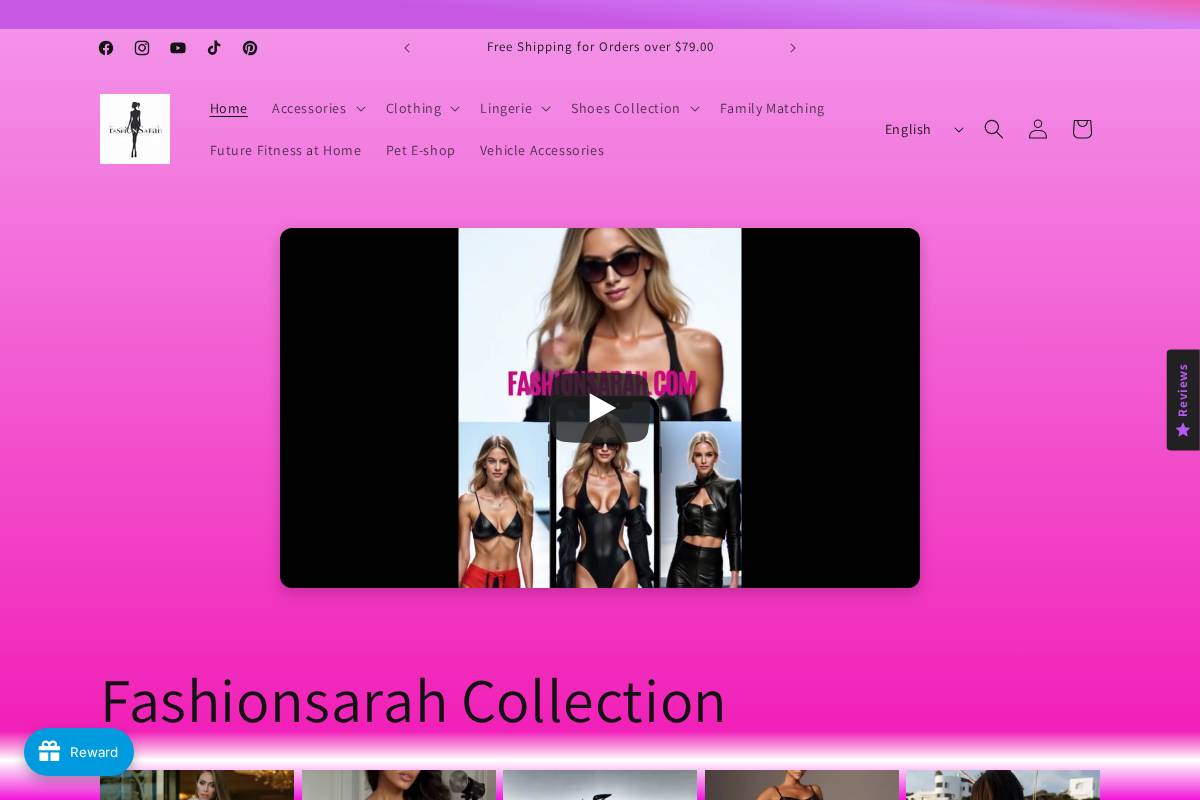Open Family Matching page
This screenshot has height=800, width=1200.
pos(772,108)
